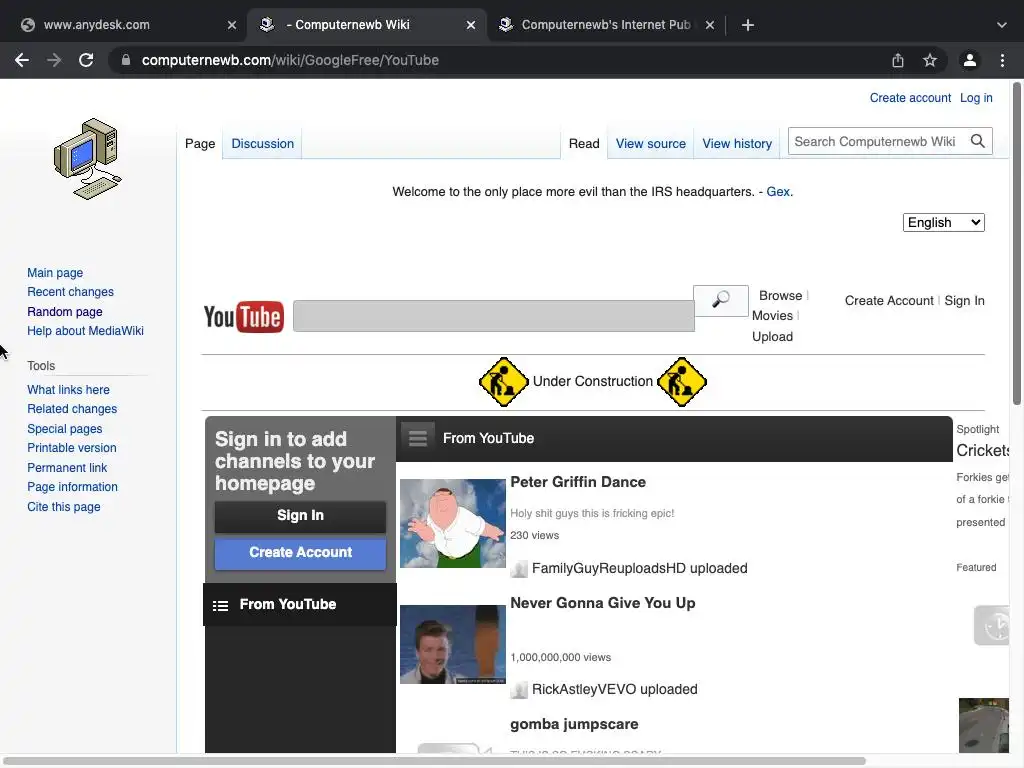This screenshot has height=768, width=1024.
Task: Close the Computernewb Wiki tab
Action: click(471, 25)
